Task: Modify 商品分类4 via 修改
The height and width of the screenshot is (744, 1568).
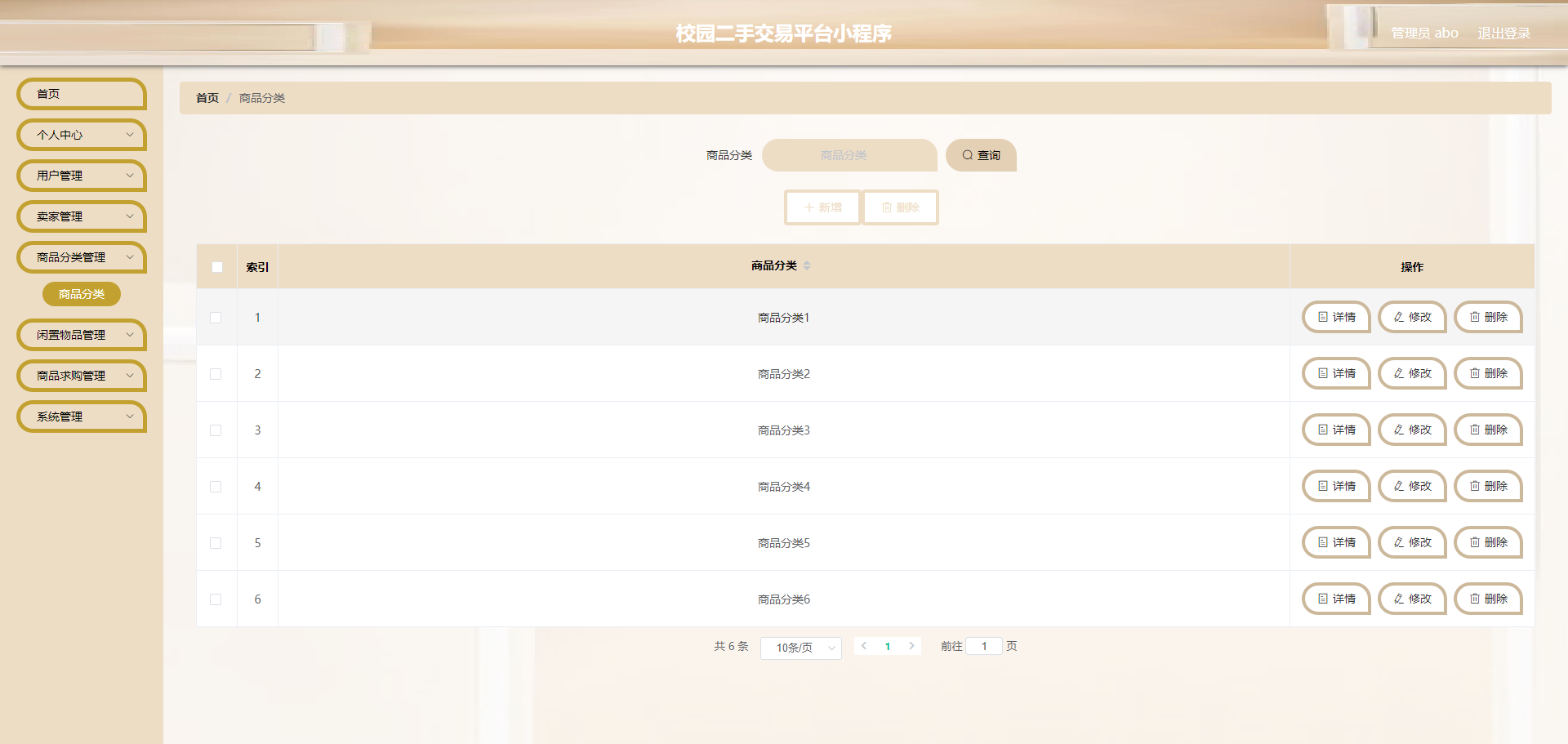Action: [x=1412, y=486]
